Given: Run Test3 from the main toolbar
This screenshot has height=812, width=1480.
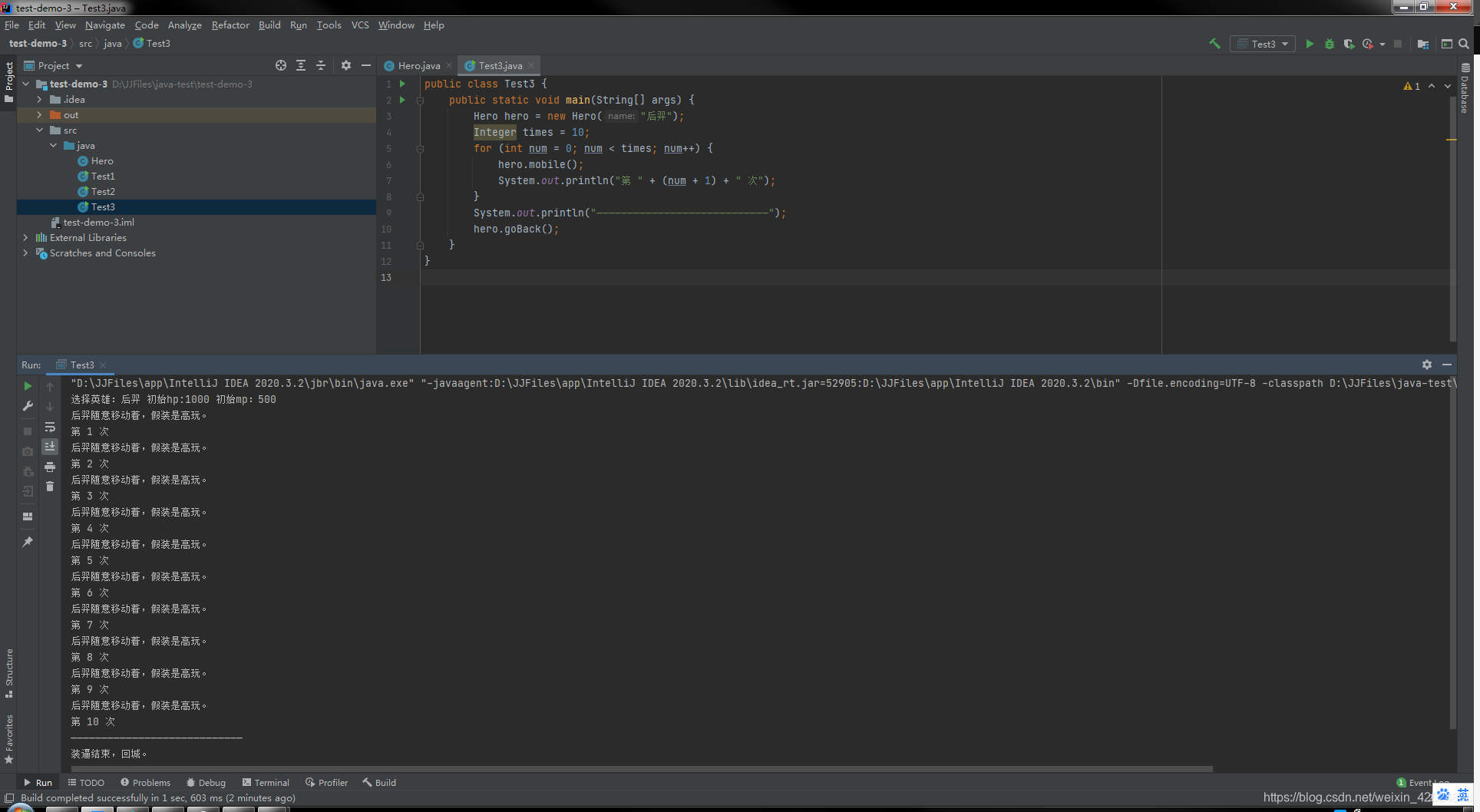Looking at the screenshot, I should pyautogui.click(x=1310, y=44).
